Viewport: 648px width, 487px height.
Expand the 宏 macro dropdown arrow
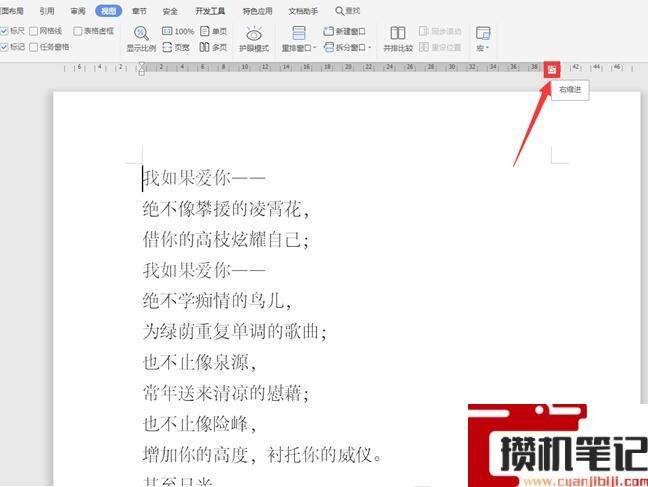(487, 48)
